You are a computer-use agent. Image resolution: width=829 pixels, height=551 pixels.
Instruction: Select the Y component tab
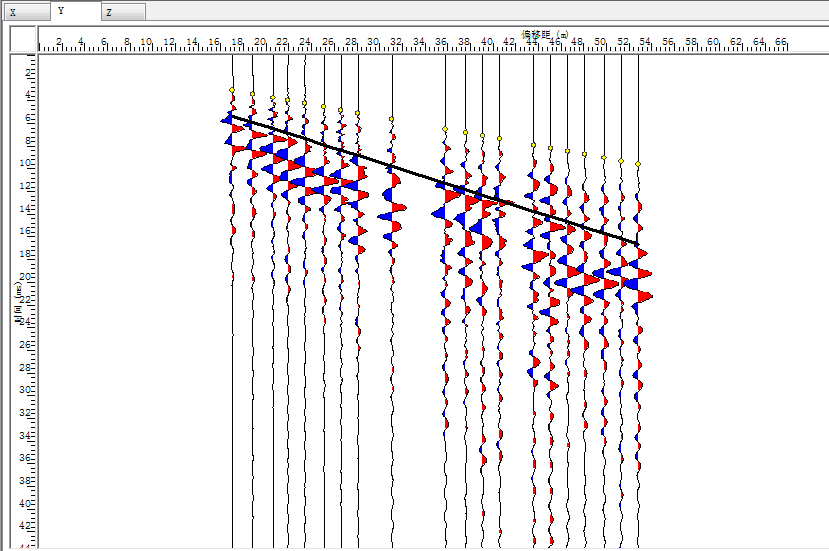[75, 11]
